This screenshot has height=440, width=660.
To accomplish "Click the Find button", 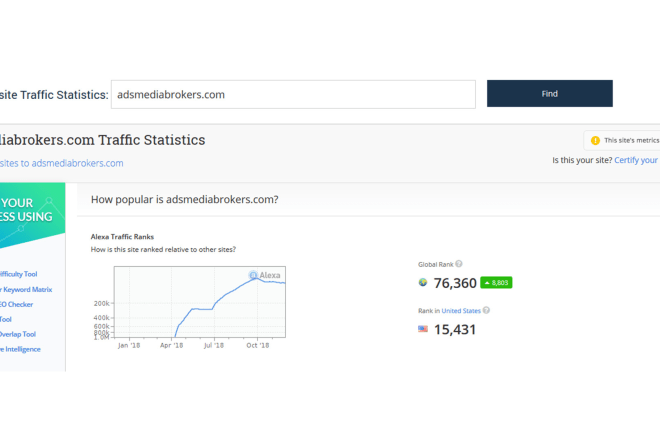I will [550, 93].
